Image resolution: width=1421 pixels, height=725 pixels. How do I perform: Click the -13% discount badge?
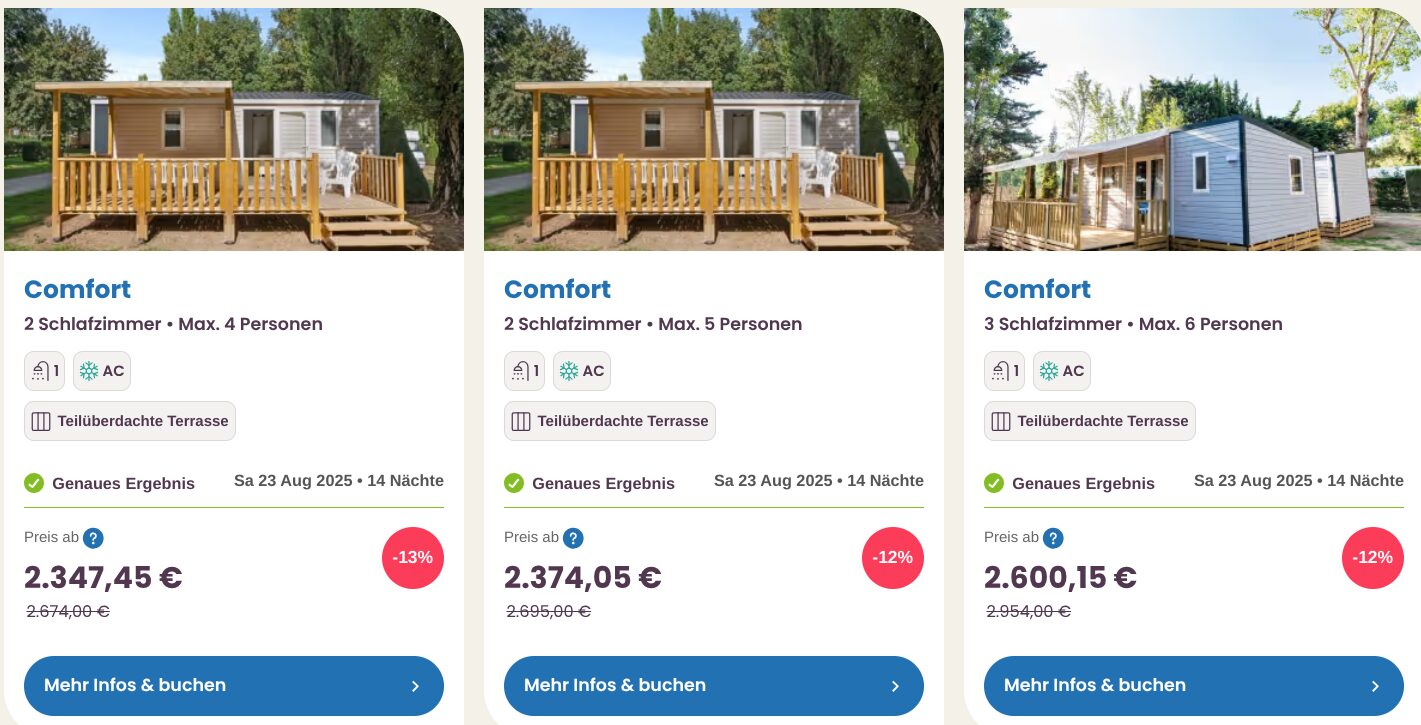(x=413, y=558)
